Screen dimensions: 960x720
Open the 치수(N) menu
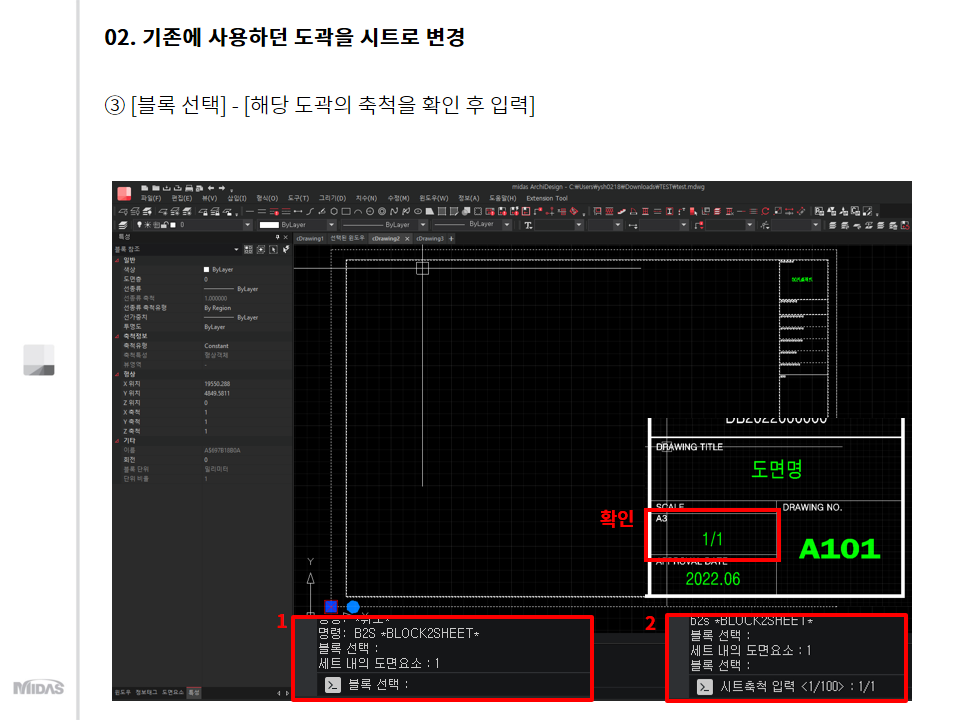point(367,198)
